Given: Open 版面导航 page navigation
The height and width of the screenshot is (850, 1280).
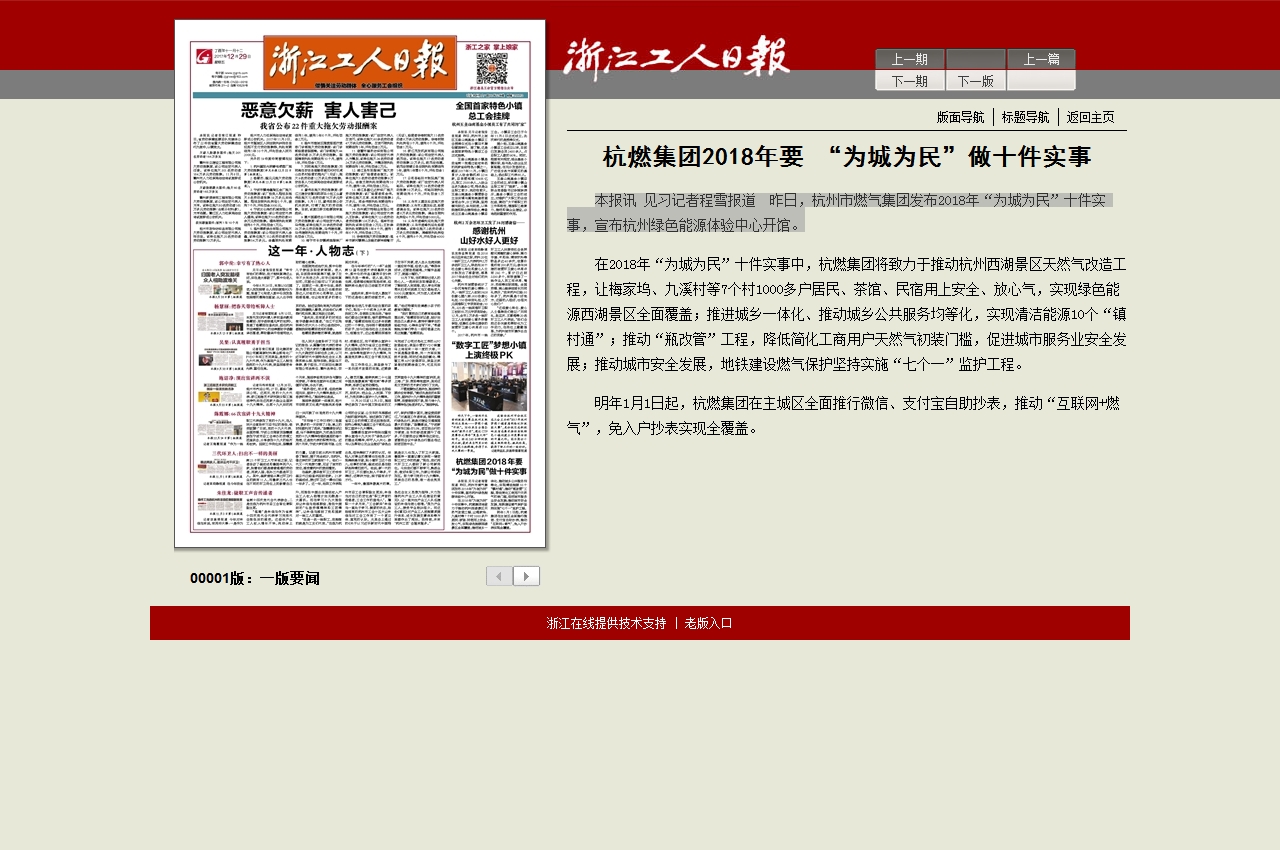Looking at the screenshot, I should point(960,117).
